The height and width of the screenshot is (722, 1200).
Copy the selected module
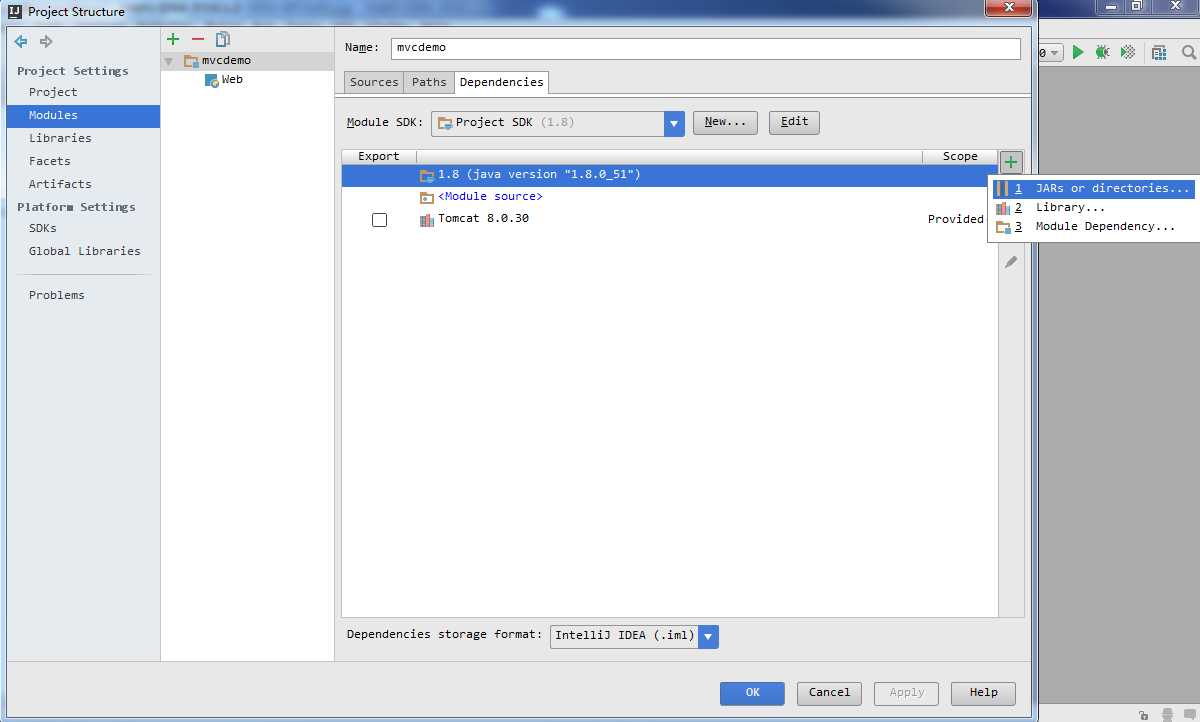[x=223, y=39]
